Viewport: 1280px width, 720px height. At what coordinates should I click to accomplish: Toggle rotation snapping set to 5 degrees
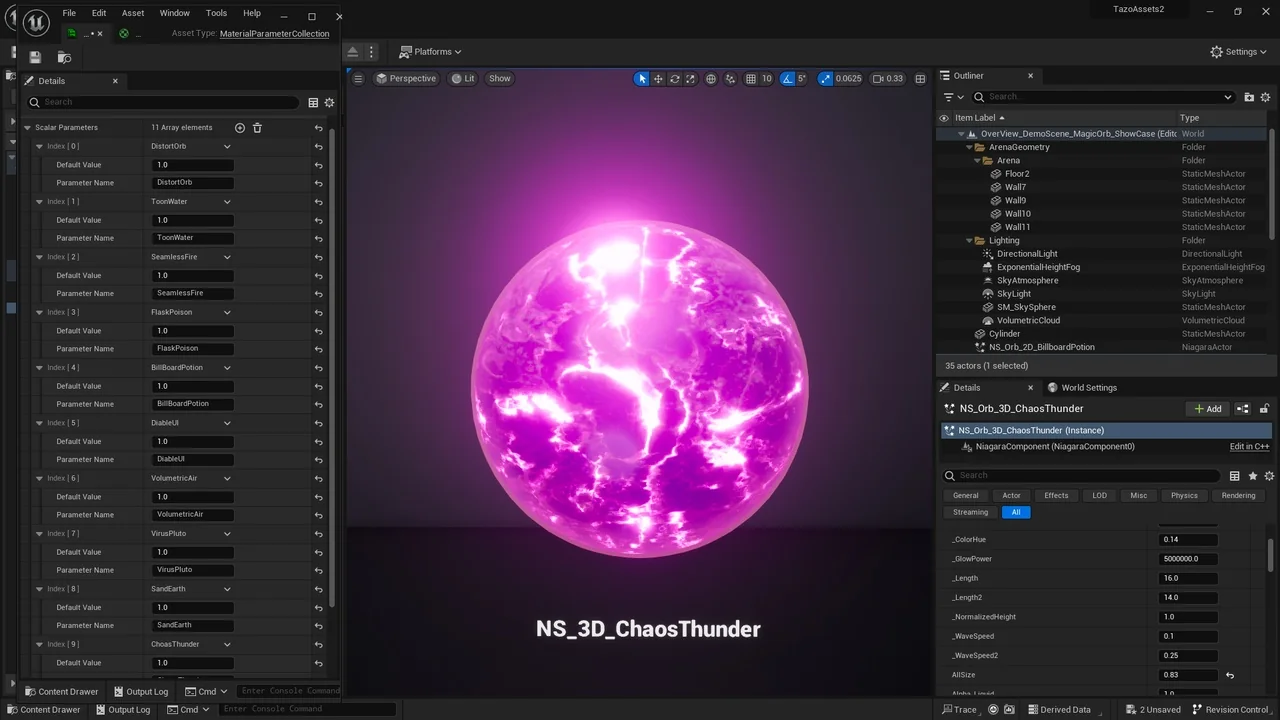point(786,78)
